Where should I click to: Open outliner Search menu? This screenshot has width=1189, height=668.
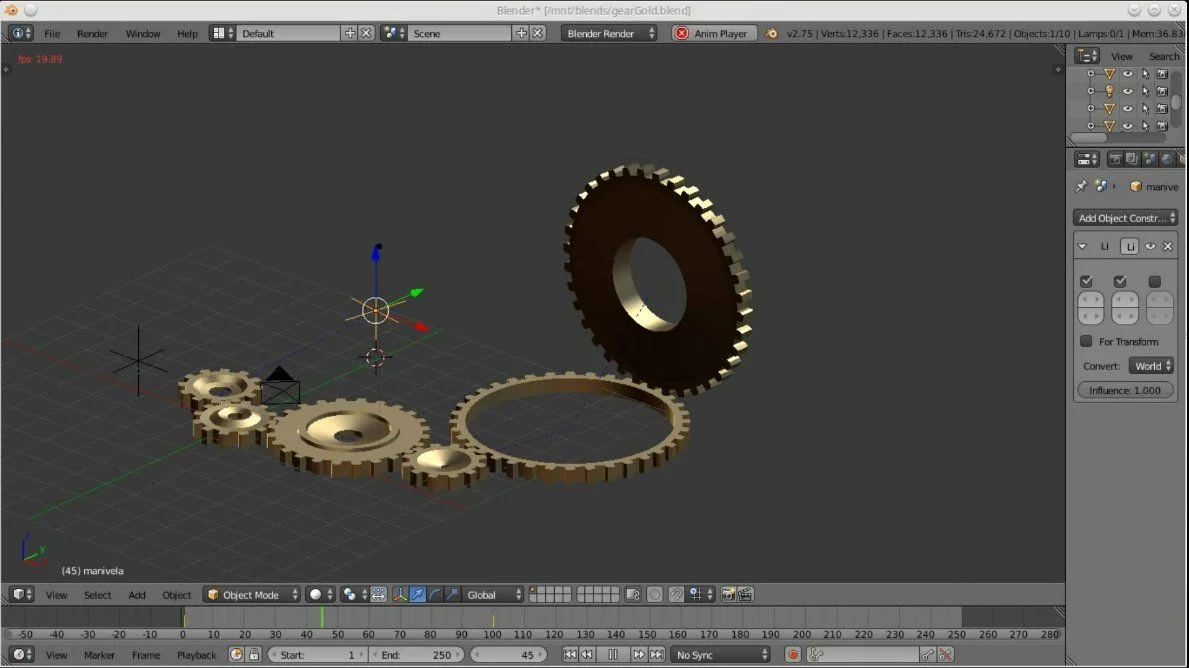(x=1164, y=56)
